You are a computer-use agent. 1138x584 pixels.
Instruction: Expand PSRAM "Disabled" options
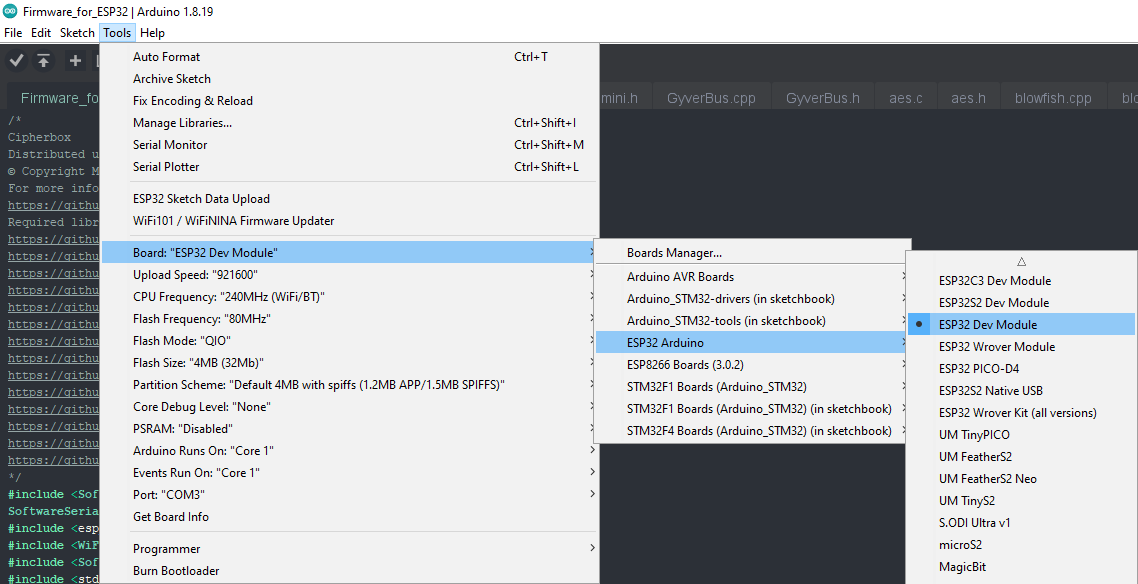(350, 428)
